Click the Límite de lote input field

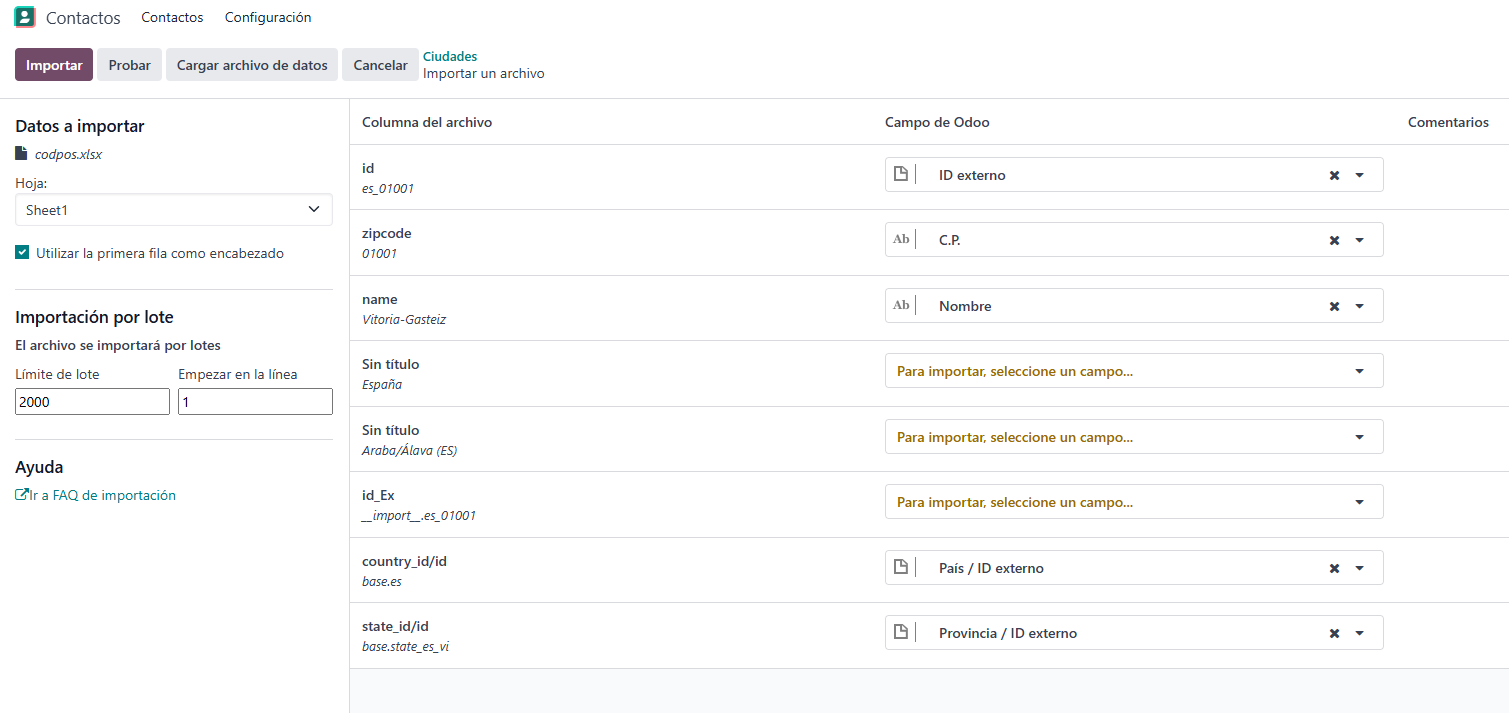point(93,401)
